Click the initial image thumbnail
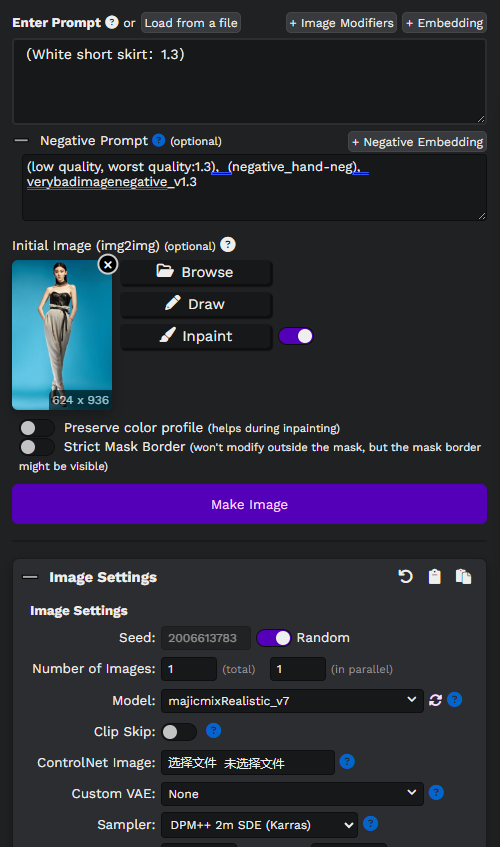The height and width of the screenshot is (847, 500). pyautogui.click(x=62, y=335)
